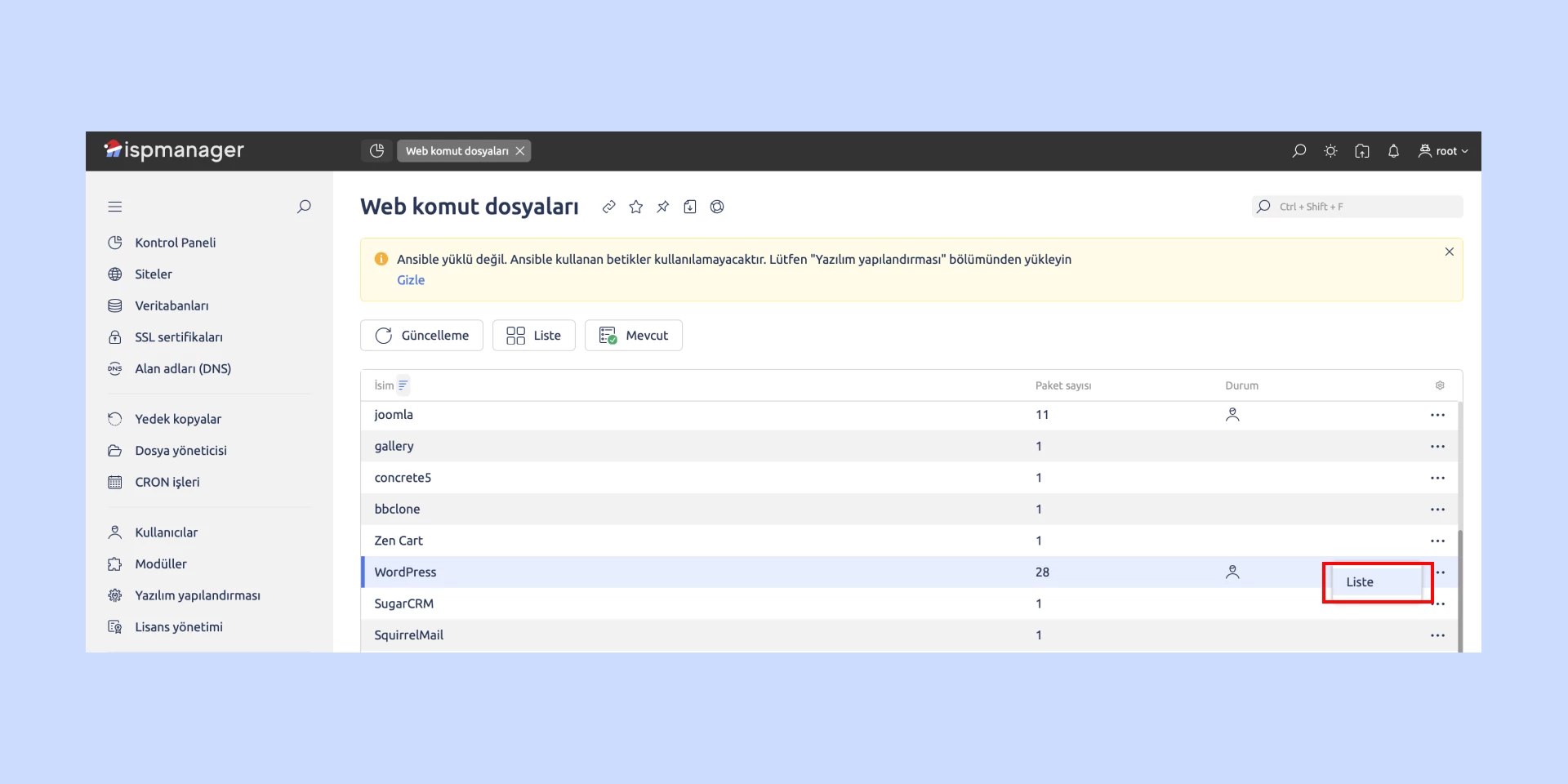The image size is (1568, 784).
Task: Open root user dropdown menu
Action: point(1443,151)
